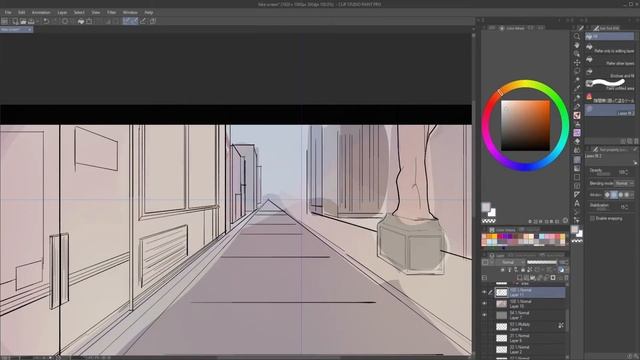Image resolution: width=640 pixels, height=360 pixels.
Task: Select the Auto select wand tool
Action: pyautogui.click(x=577, y=80)
